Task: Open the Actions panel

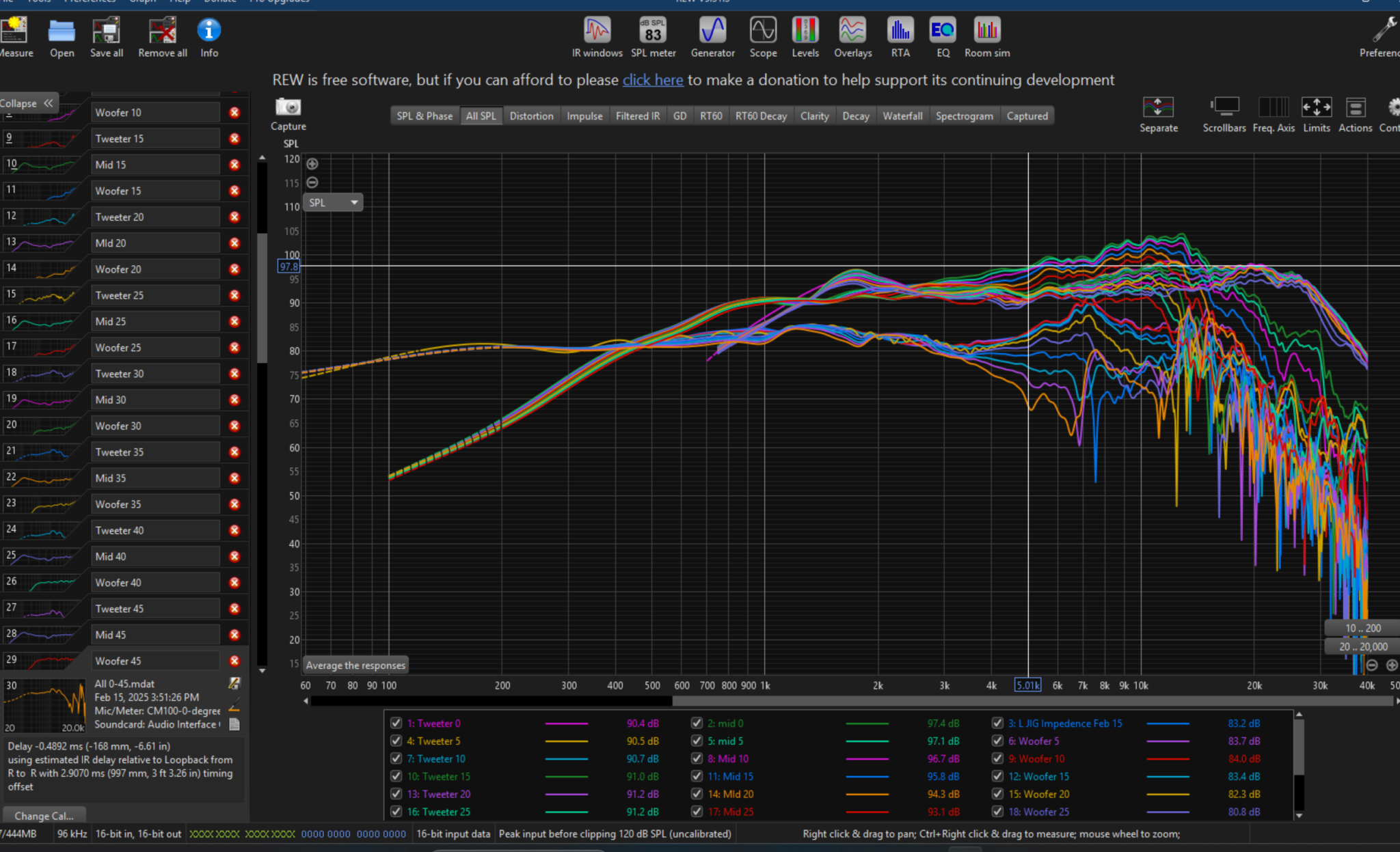Action: coord(1355,115)
